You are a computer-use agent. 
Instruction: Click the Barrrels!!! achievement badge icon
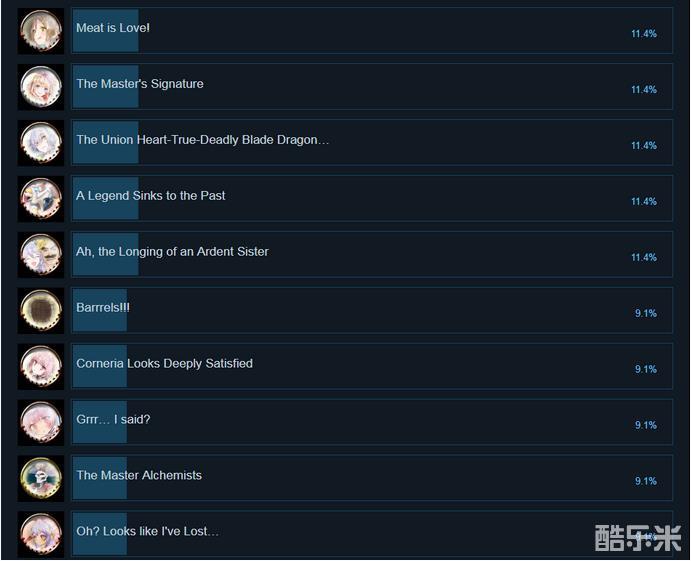[x=41, y=311]
